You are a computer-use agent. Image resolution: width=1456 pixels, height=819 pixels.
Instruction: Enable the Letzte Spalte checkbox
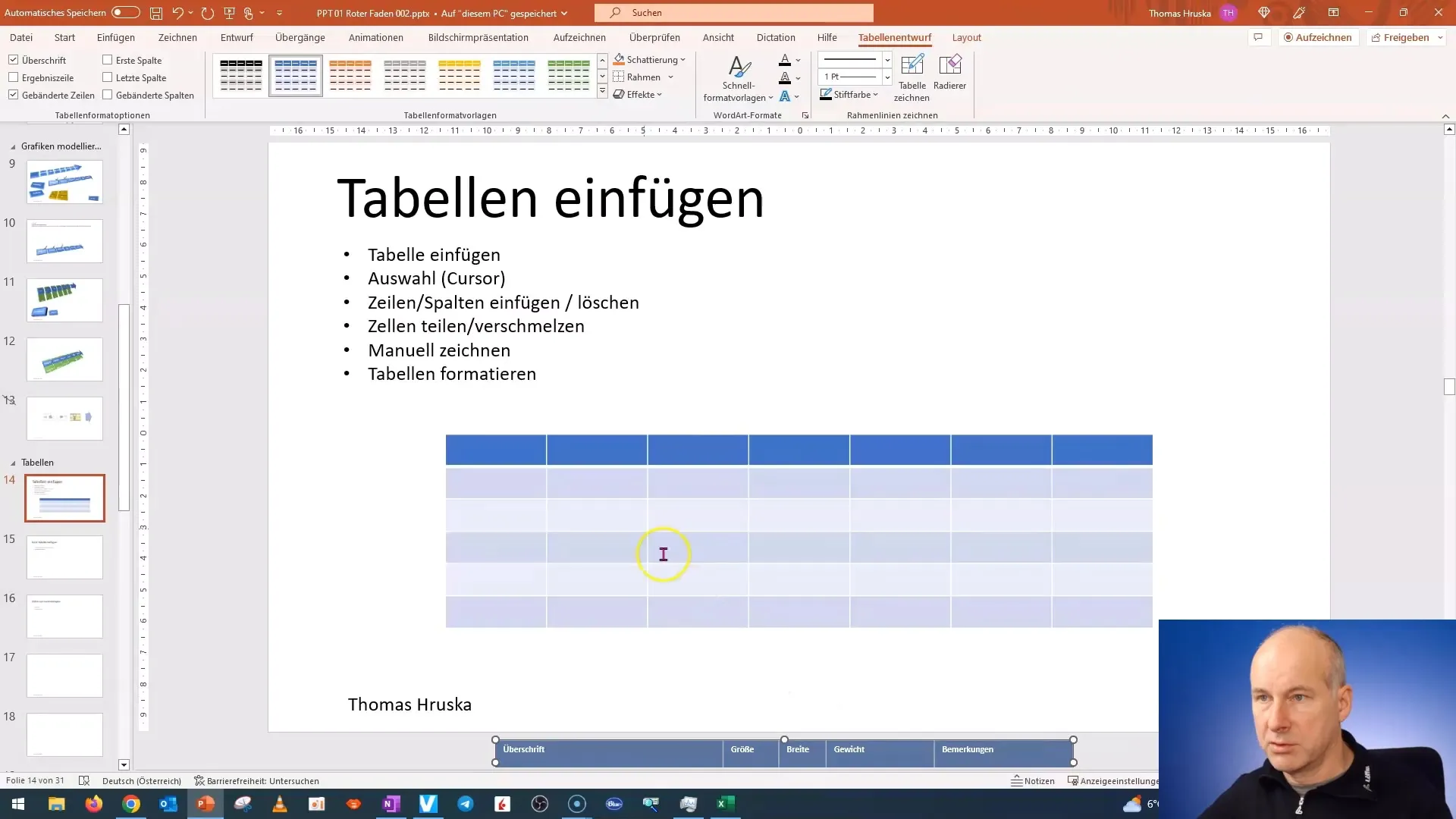pos(108,77)
